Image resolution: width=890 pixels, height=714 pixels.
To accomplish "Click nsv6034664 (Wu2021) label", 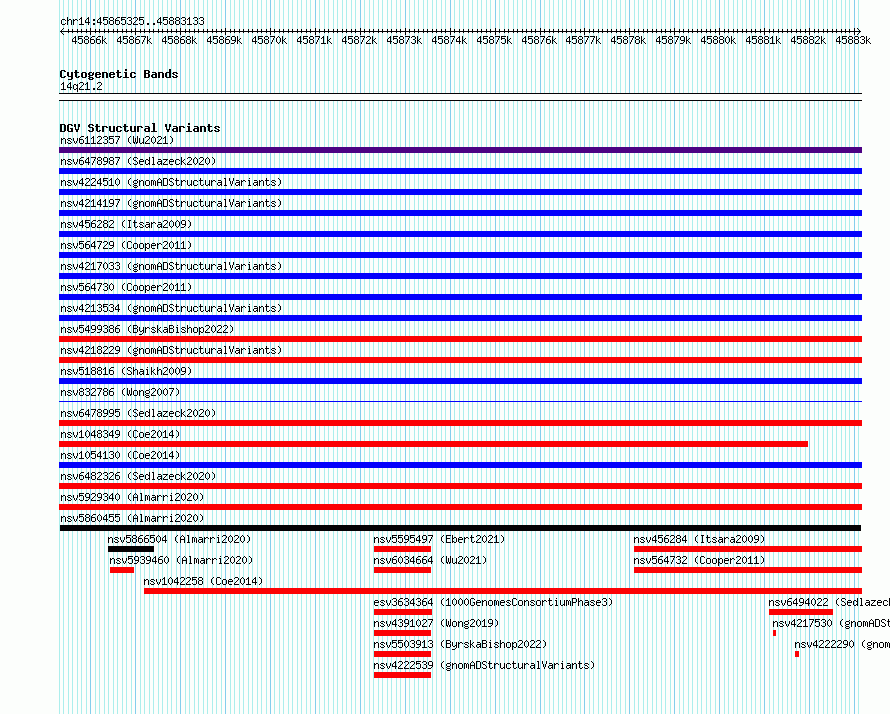I will (x=430, y=560).
